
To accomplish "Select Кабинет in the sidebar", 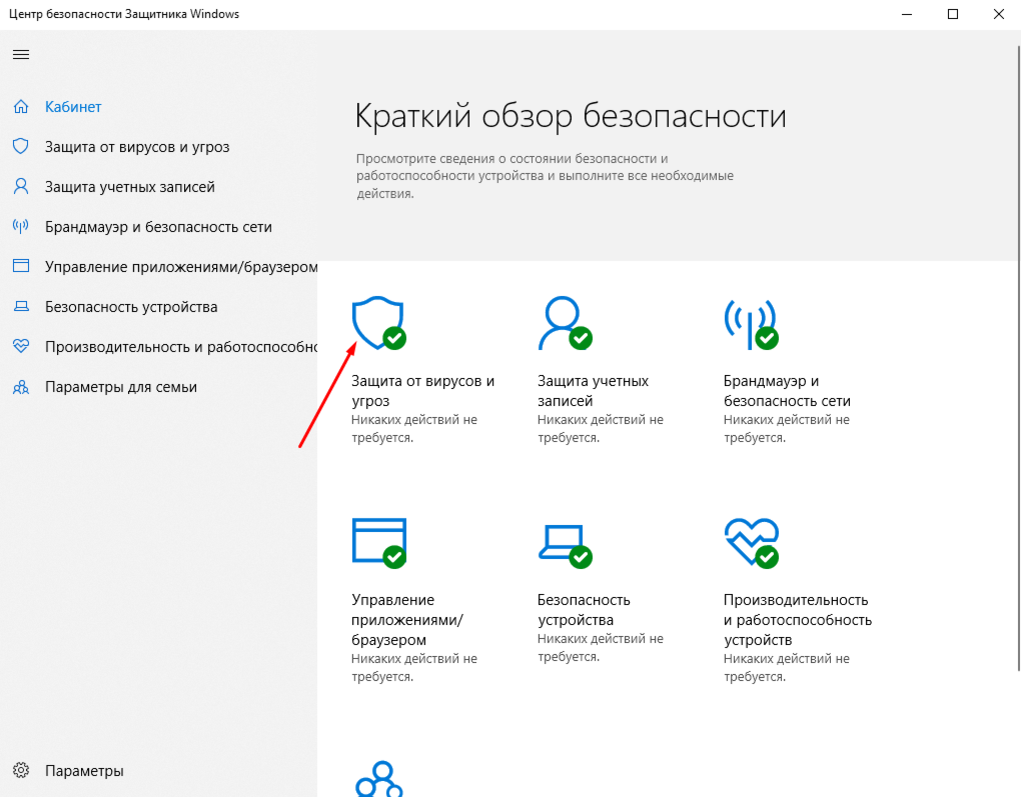I will [x=73, y=107].
